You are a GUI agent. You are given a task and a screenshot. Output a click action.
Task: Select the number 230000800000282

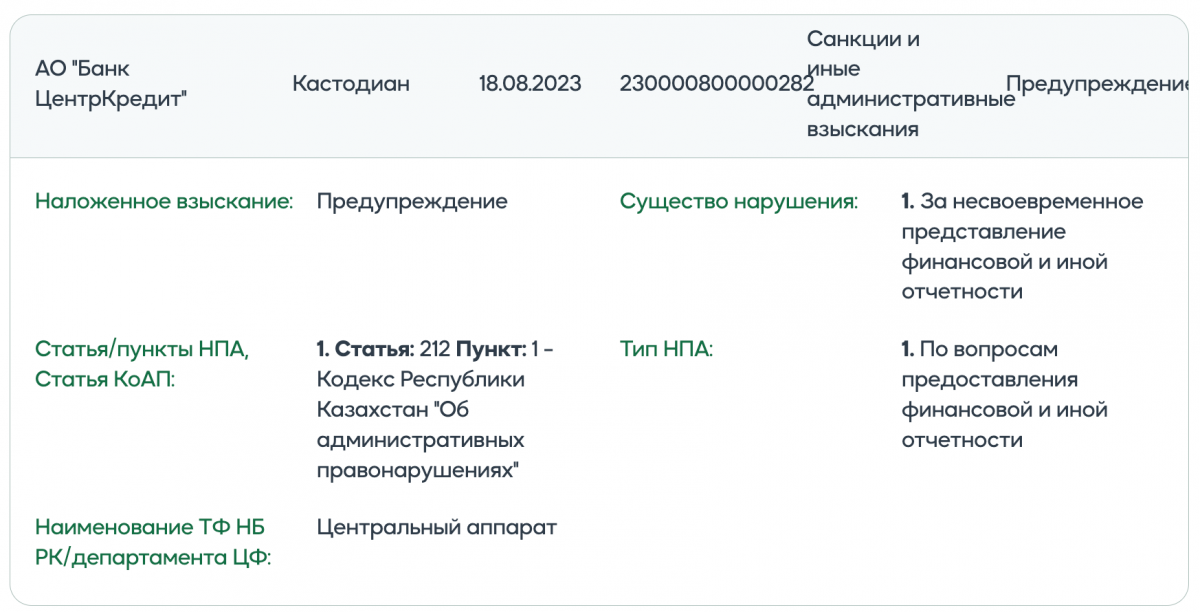click(x=717, y=84)
